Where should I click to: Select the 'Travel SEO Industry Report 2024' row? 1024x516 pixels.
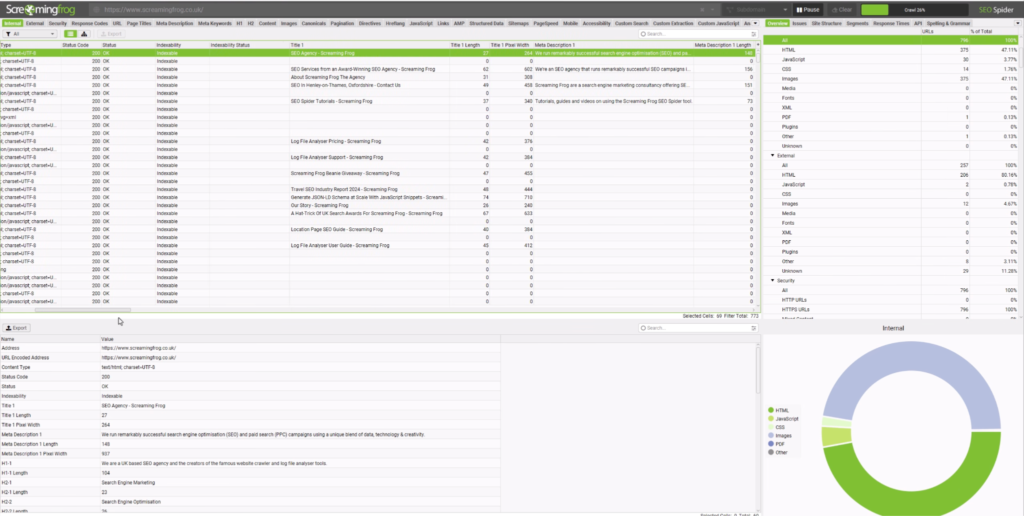point(377,189)
